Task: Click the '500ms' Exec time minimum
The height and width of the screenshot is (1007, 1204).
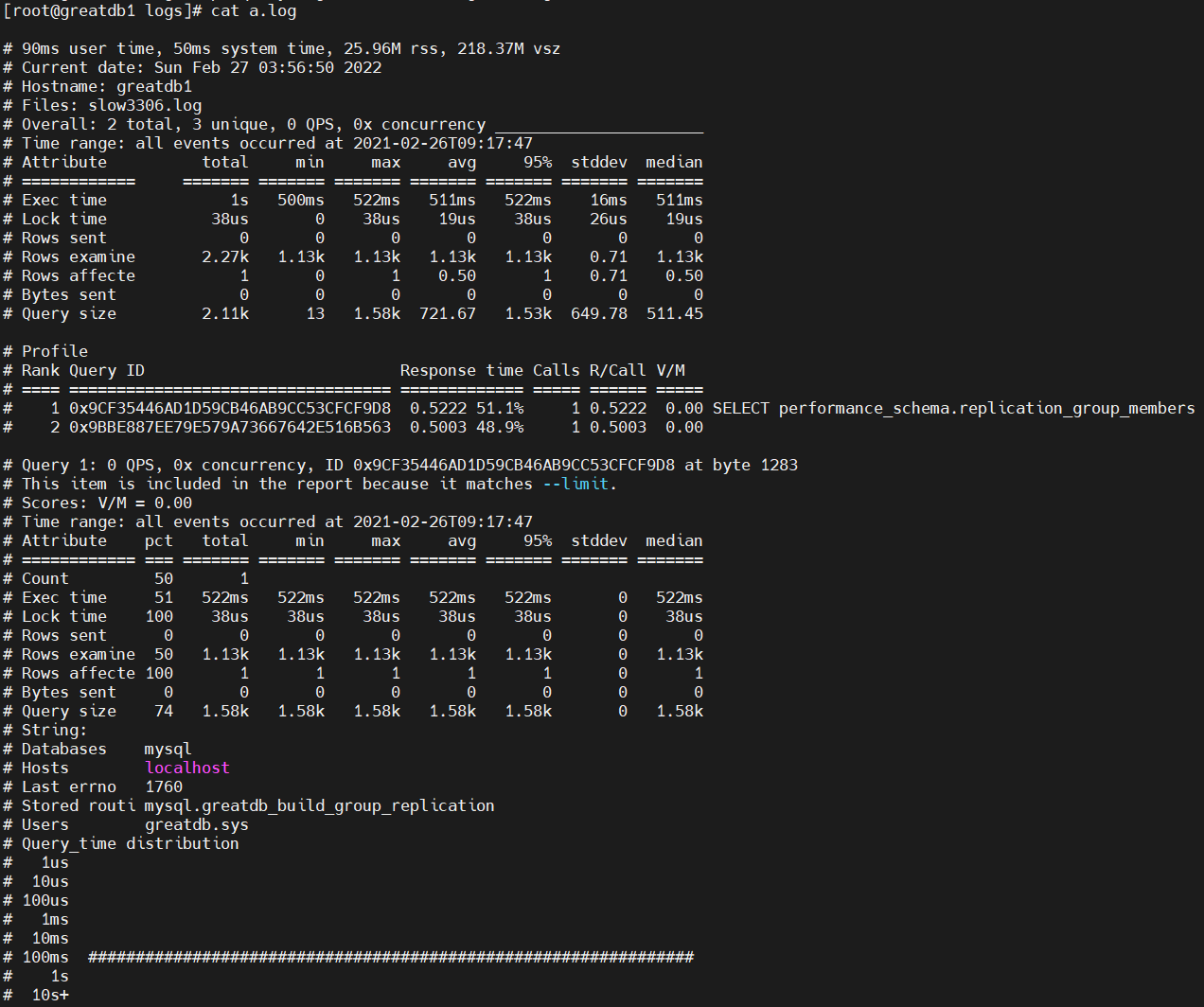Action: tap(301, 200)
